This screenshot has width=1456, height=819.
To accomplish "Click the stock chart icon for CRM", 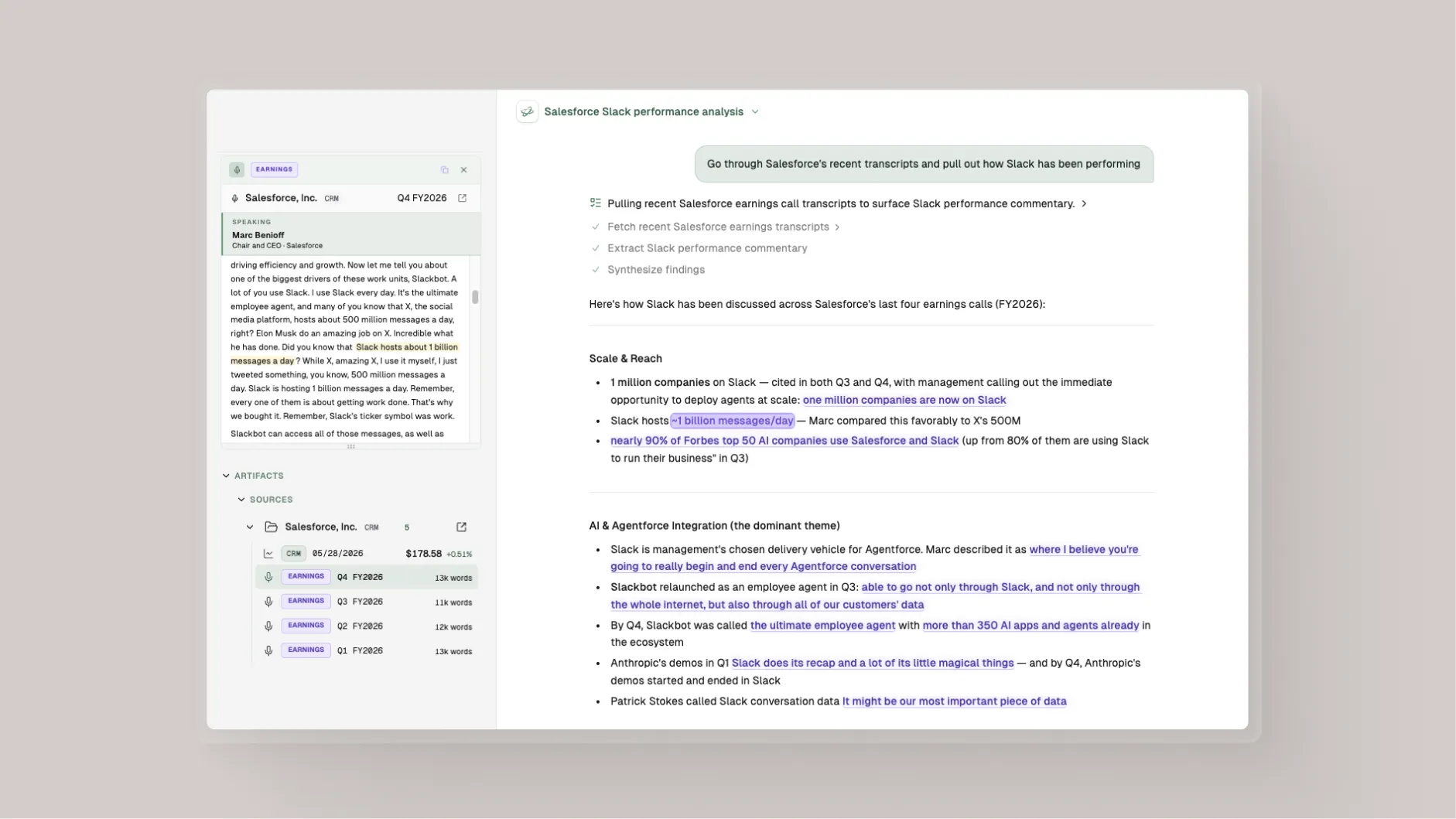I will [268, 554].
